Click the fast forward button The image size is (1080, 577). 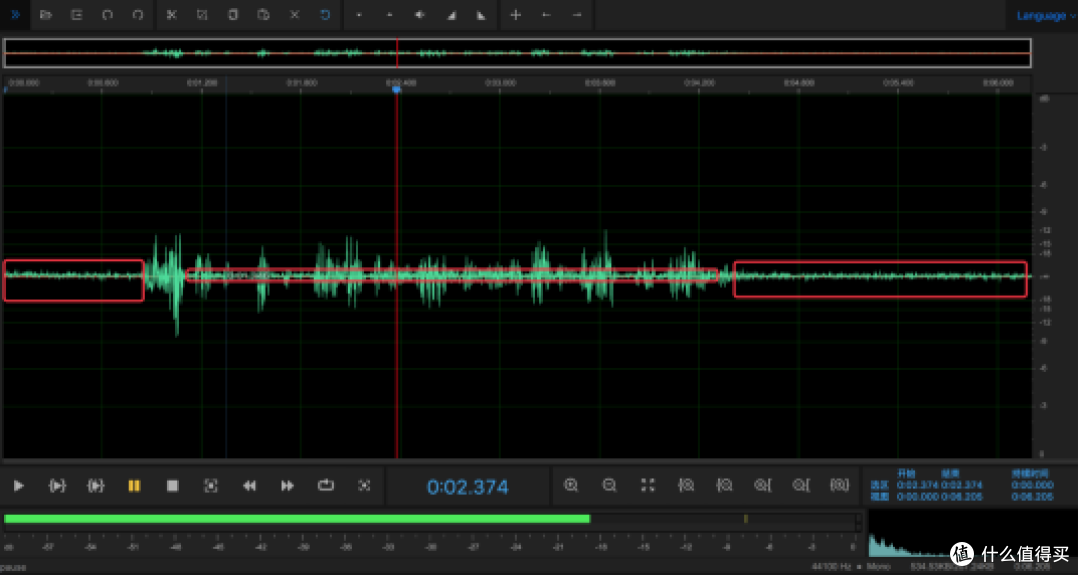[x=288, y=486]
